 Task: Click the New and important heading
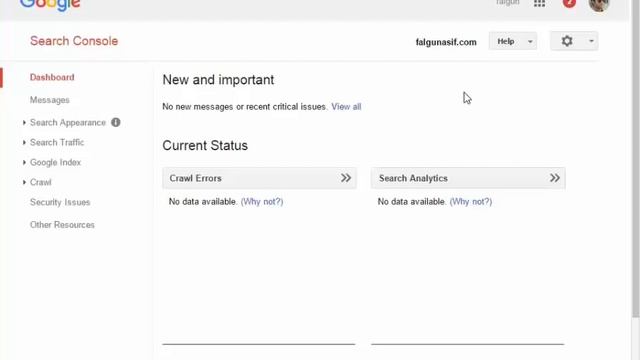(x=218, y=80)
